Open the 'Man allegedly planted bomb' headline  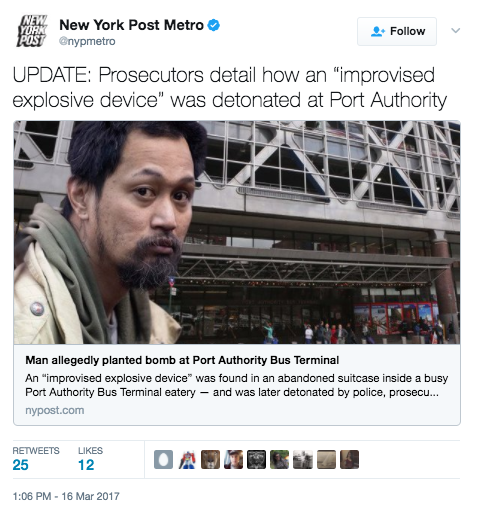click(182, 360)
